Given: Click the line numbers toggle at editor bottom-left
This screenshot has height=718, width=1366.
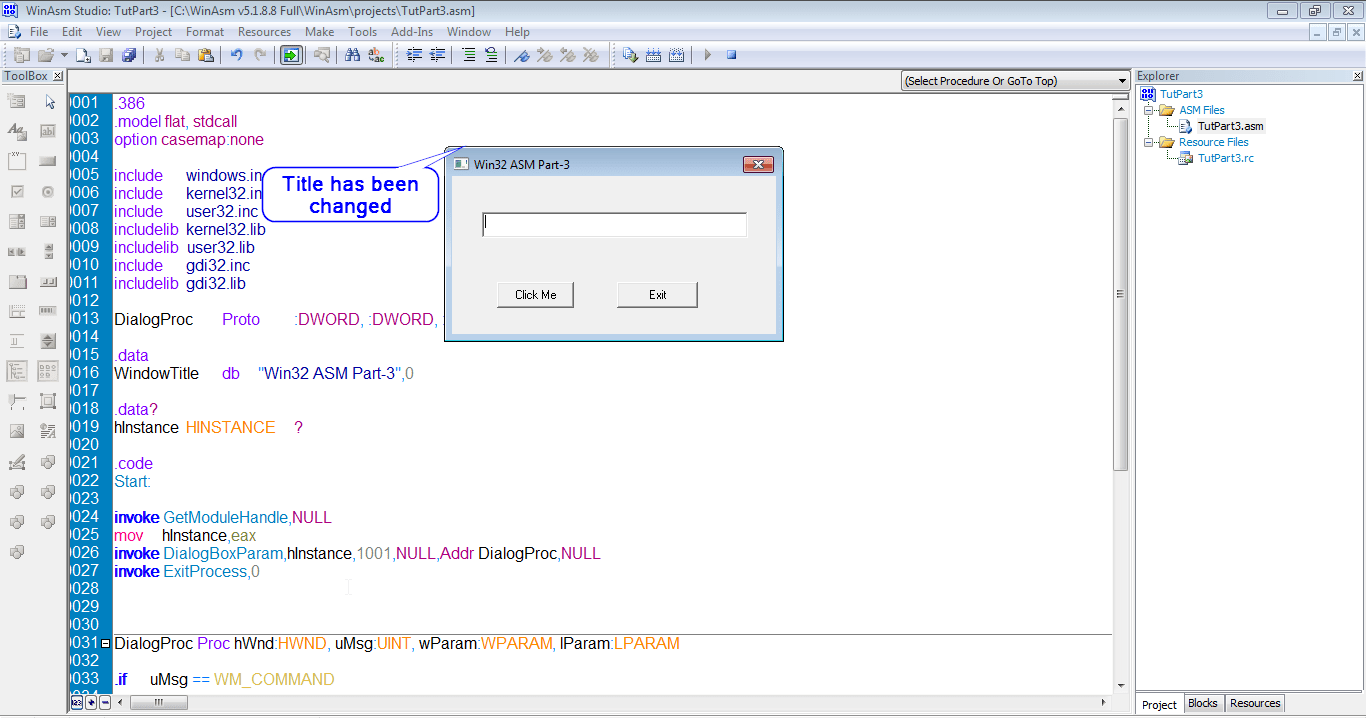Looking at the screenshot, I should pos(76,703).
